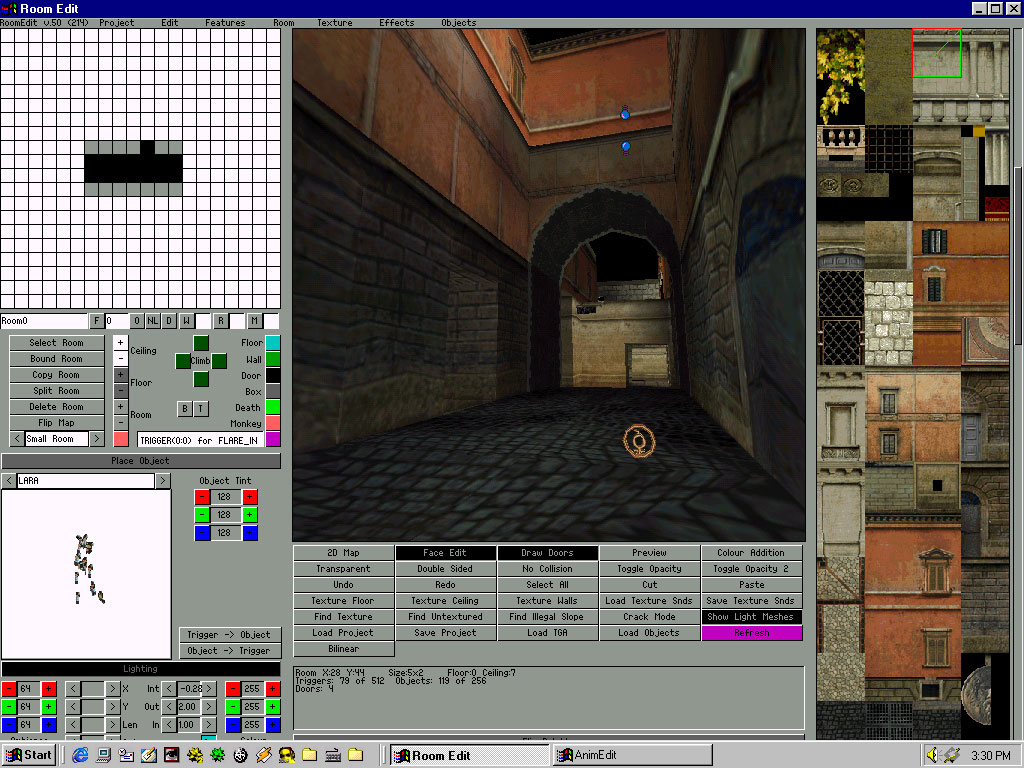Click the Room0 name field
This screenshot has width=1024, height=768.
44,321
